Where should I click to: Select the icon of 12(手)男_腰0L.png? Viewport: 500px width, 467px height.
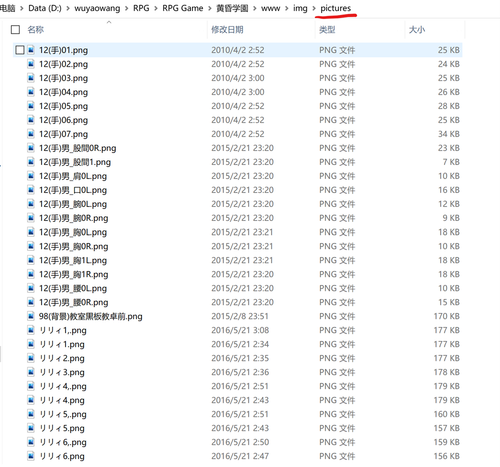(x=31, y=288)
